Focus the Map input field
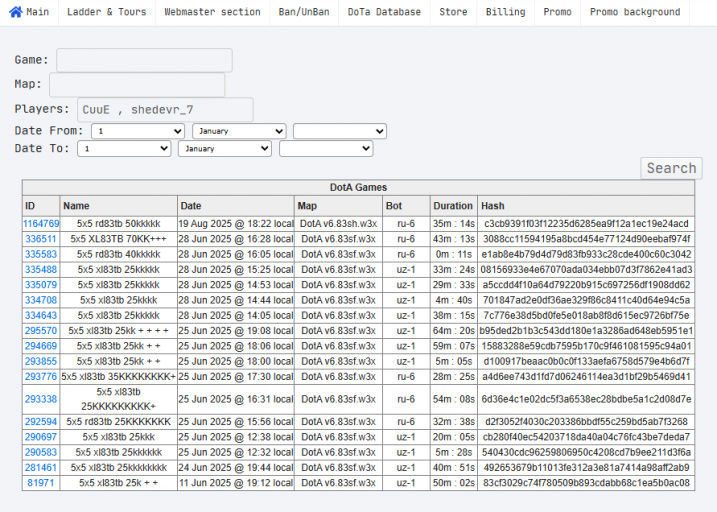 [x=137, y=85]
